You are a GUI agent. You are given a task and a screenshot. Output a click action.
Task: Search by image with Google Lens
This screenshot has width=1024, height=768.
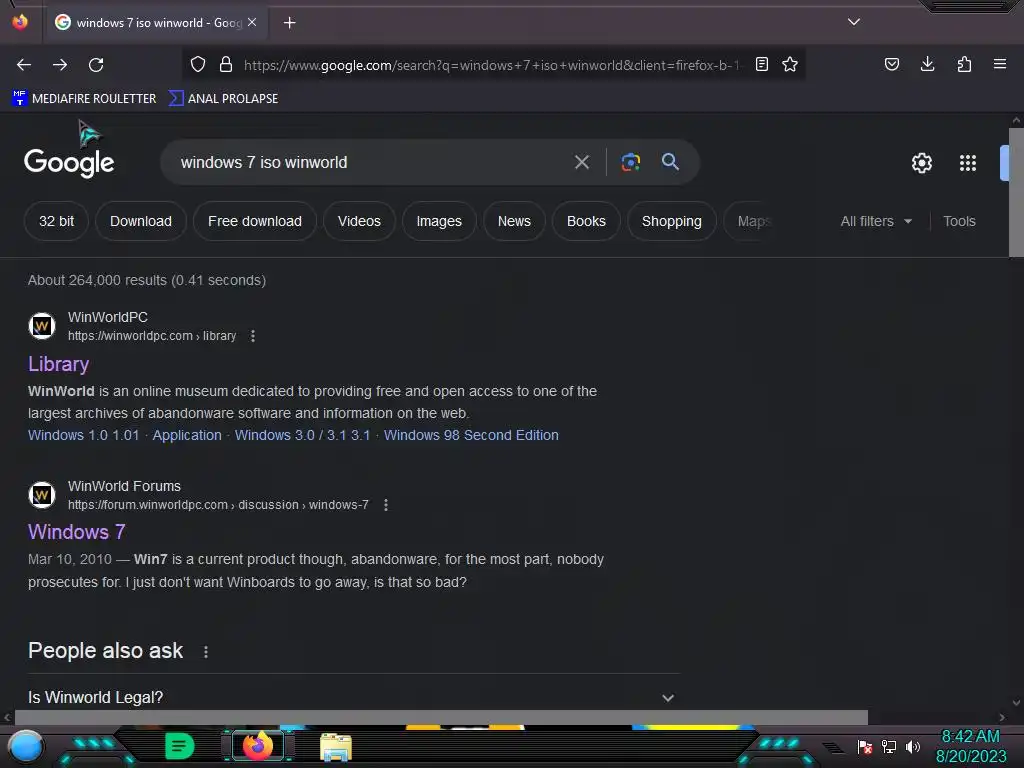pos(630,162)
